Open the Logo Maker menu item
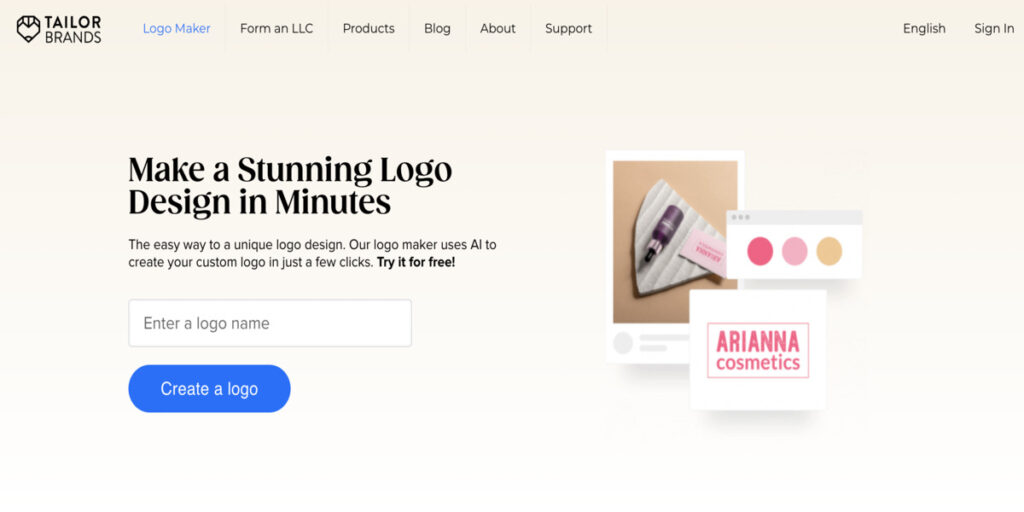Screen dimensions: 1024x512 [176, 29]
